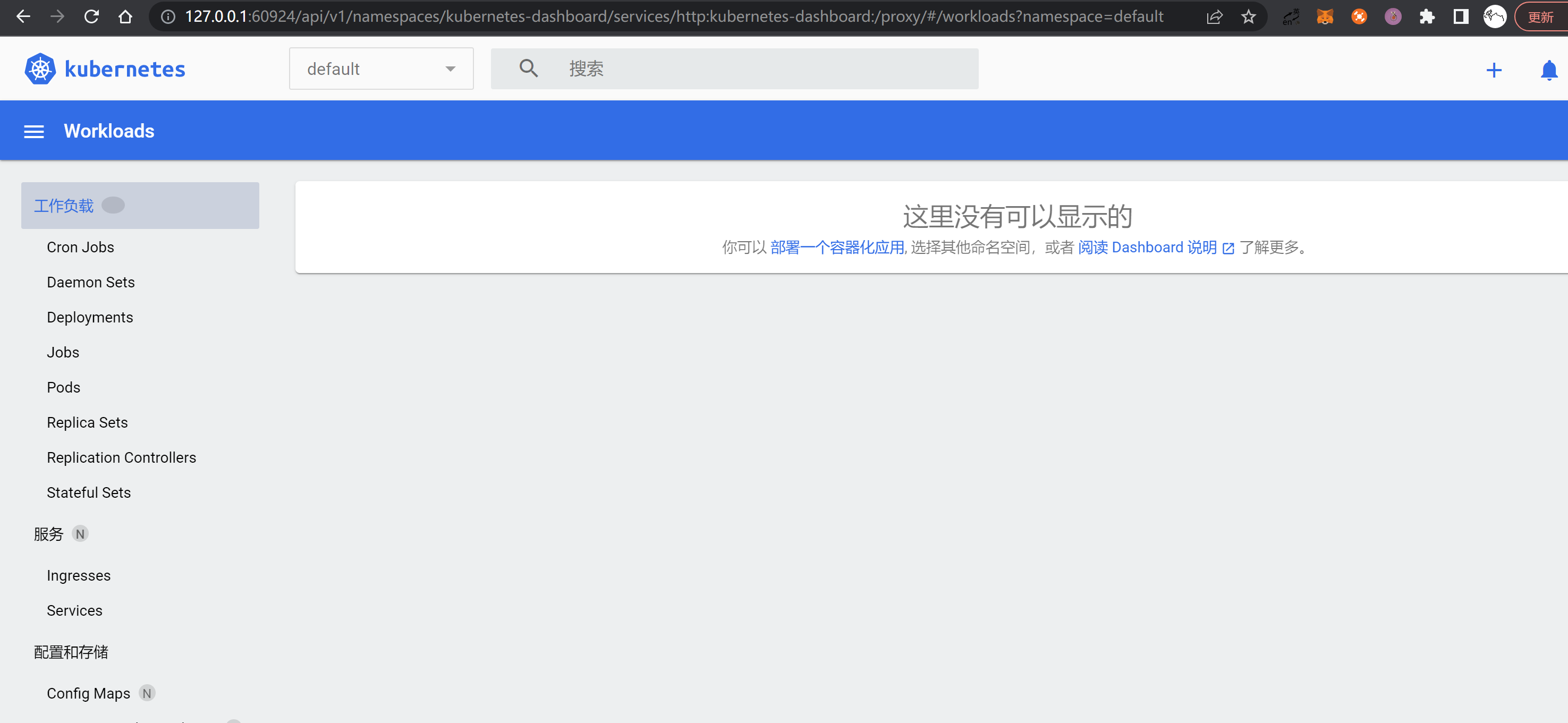The width and height of the screenshot is (1568, 723).
Task: Click the browser reload icon
Action: click(91, 16)
